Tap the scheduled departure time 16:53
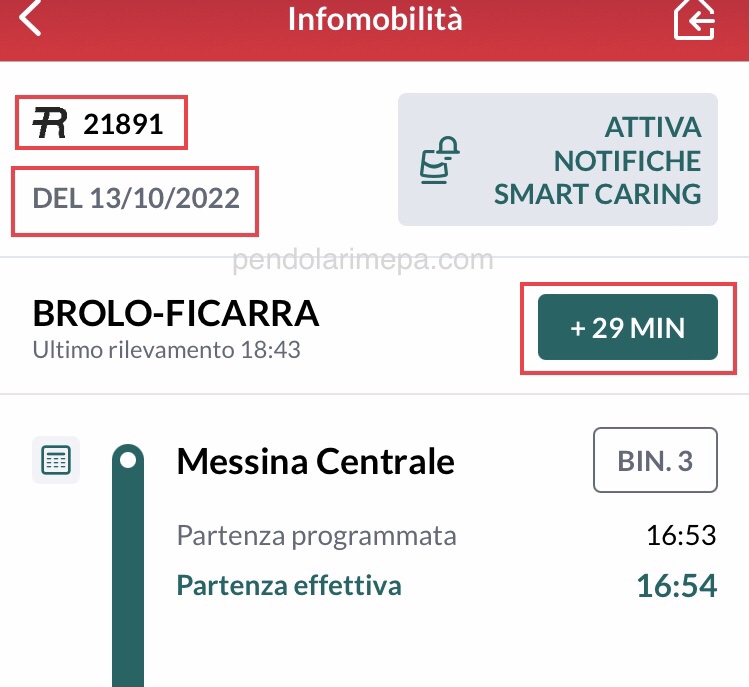Image resolution: width=749 pixels, height=687 pixels. pos(681,535)
